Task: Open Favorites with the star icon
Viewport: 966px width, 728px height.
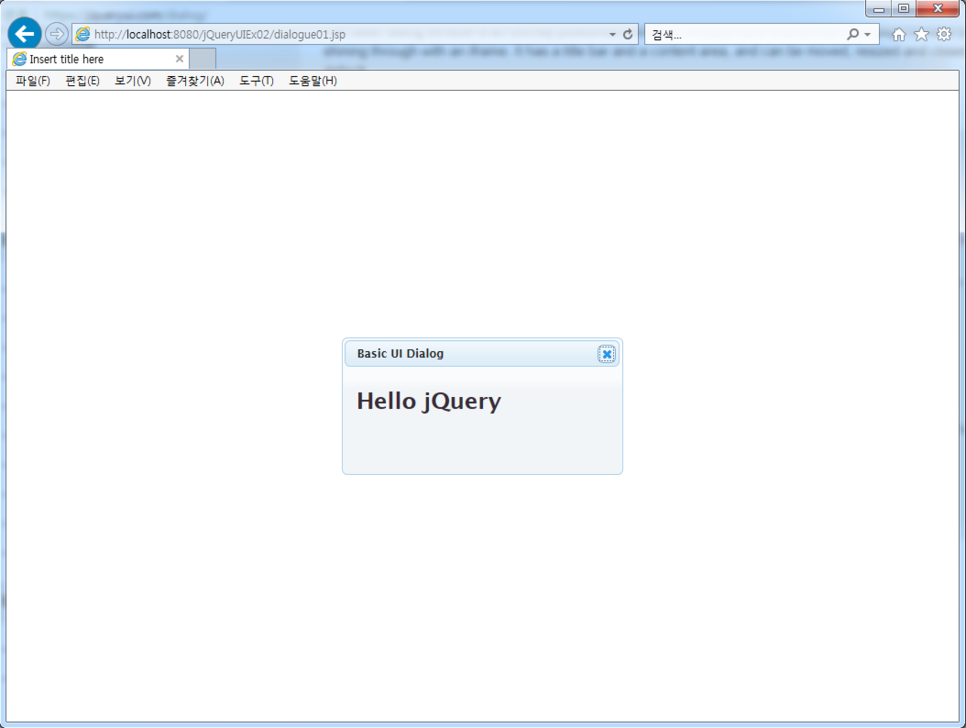Action: (922, 34)
